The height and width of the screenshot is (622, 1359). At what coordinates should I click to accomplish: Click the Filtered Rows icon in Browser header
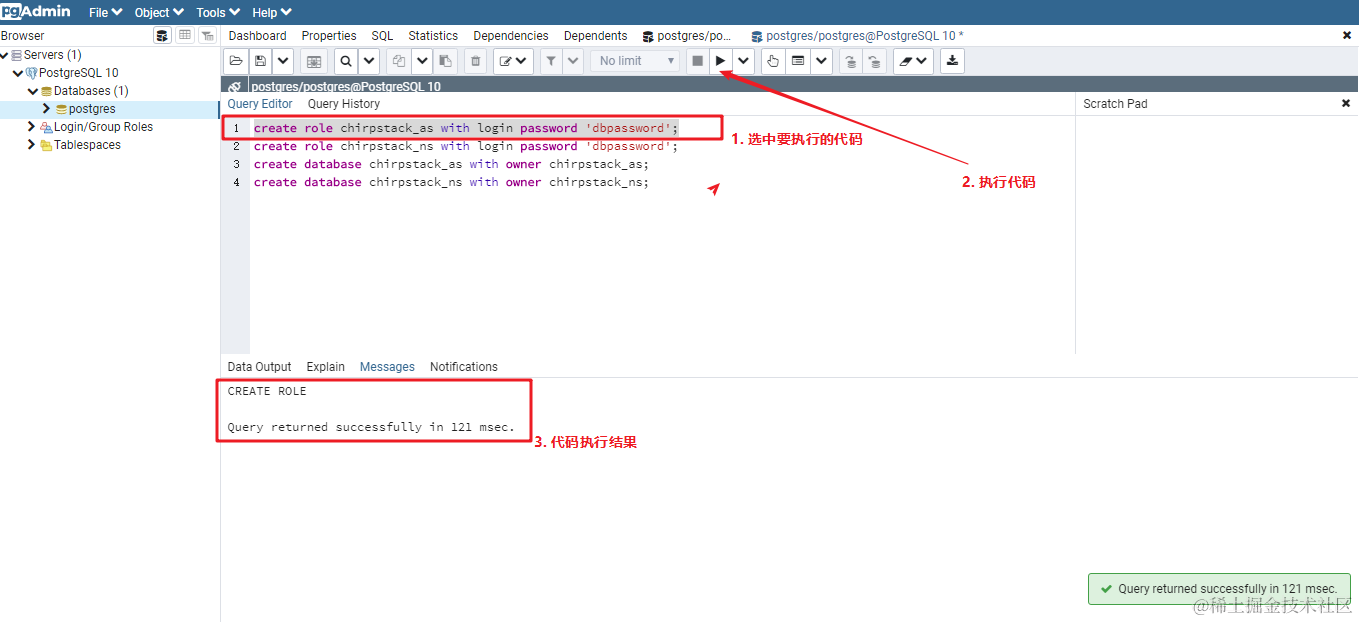click(207, 35)
